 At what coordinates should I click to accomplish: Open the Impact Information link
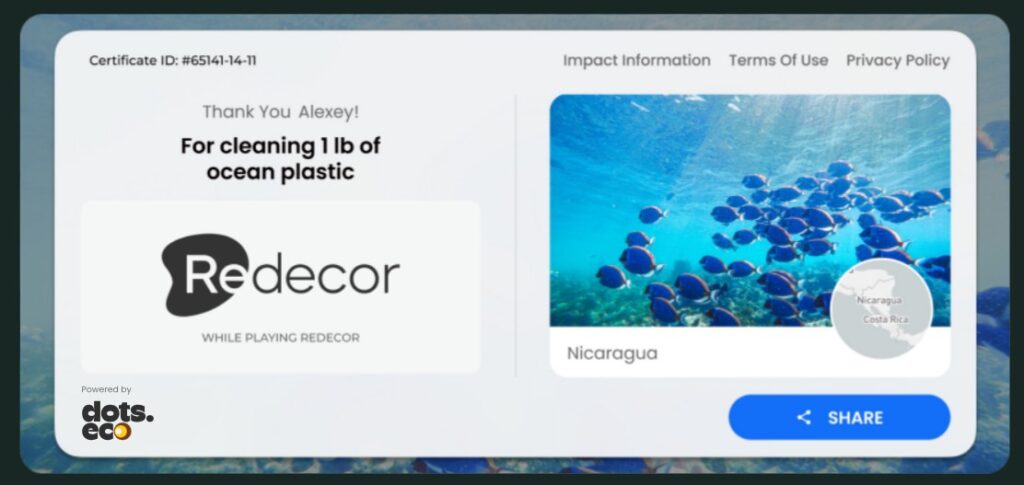[637, 60]
